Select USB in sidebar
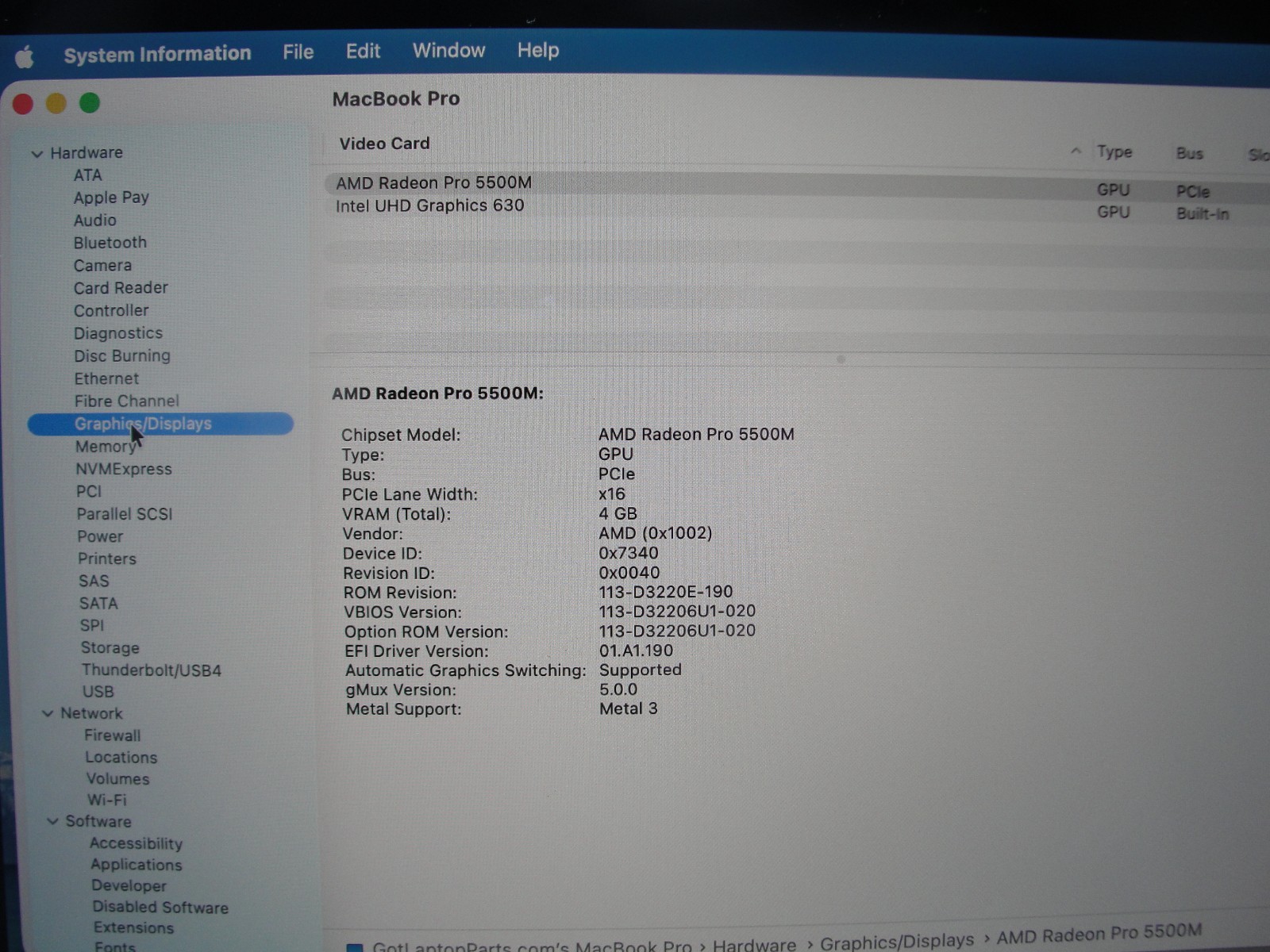Screen dimensions: 1270x952 click(98, 692)
